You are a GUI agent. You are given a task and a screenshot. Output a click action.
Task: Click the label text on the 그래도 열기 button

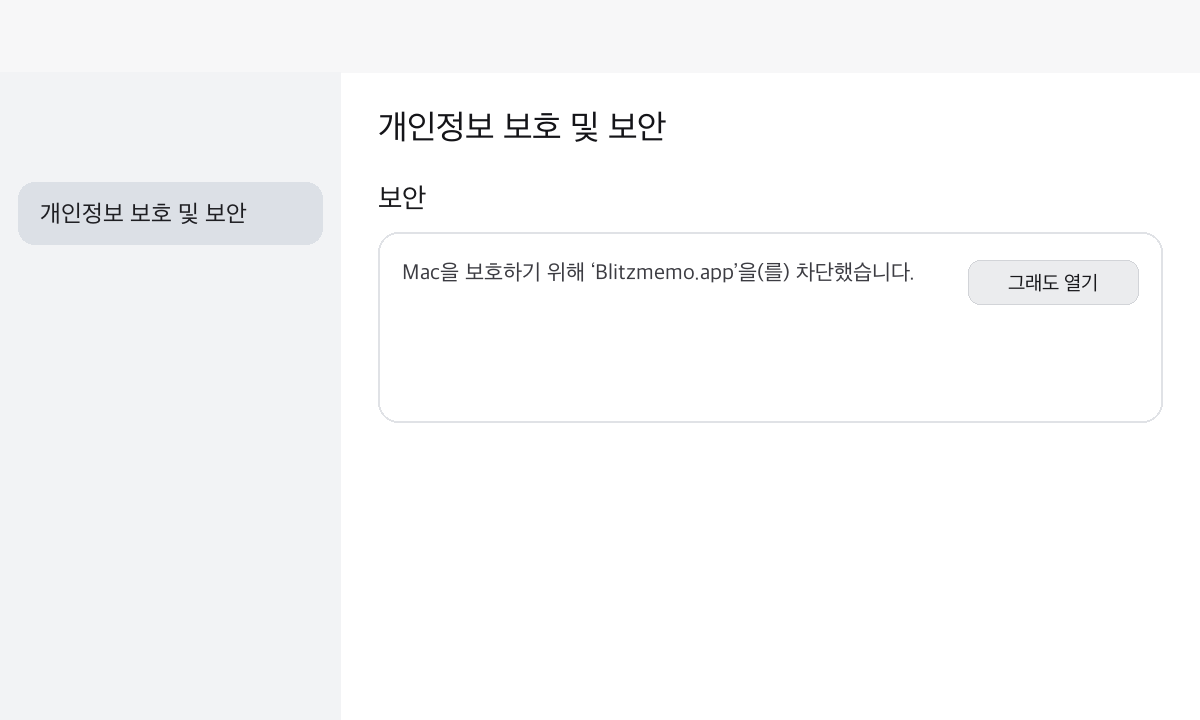(1053, 283)
